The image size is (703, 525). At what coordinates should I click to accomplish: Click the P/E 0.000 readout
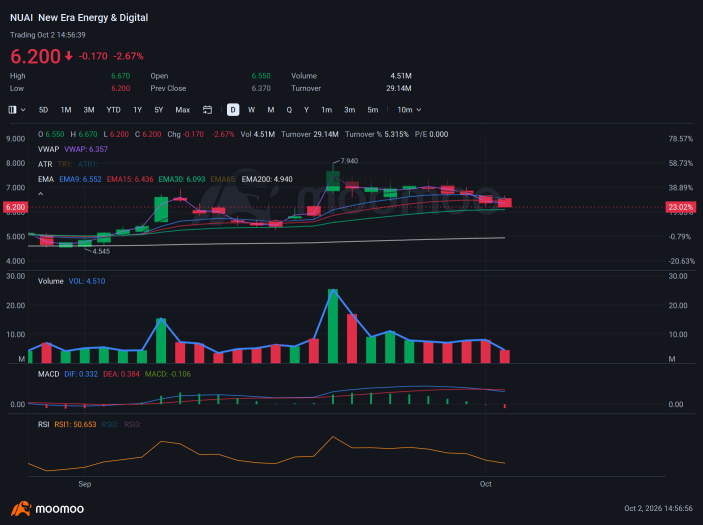(431, 135)
